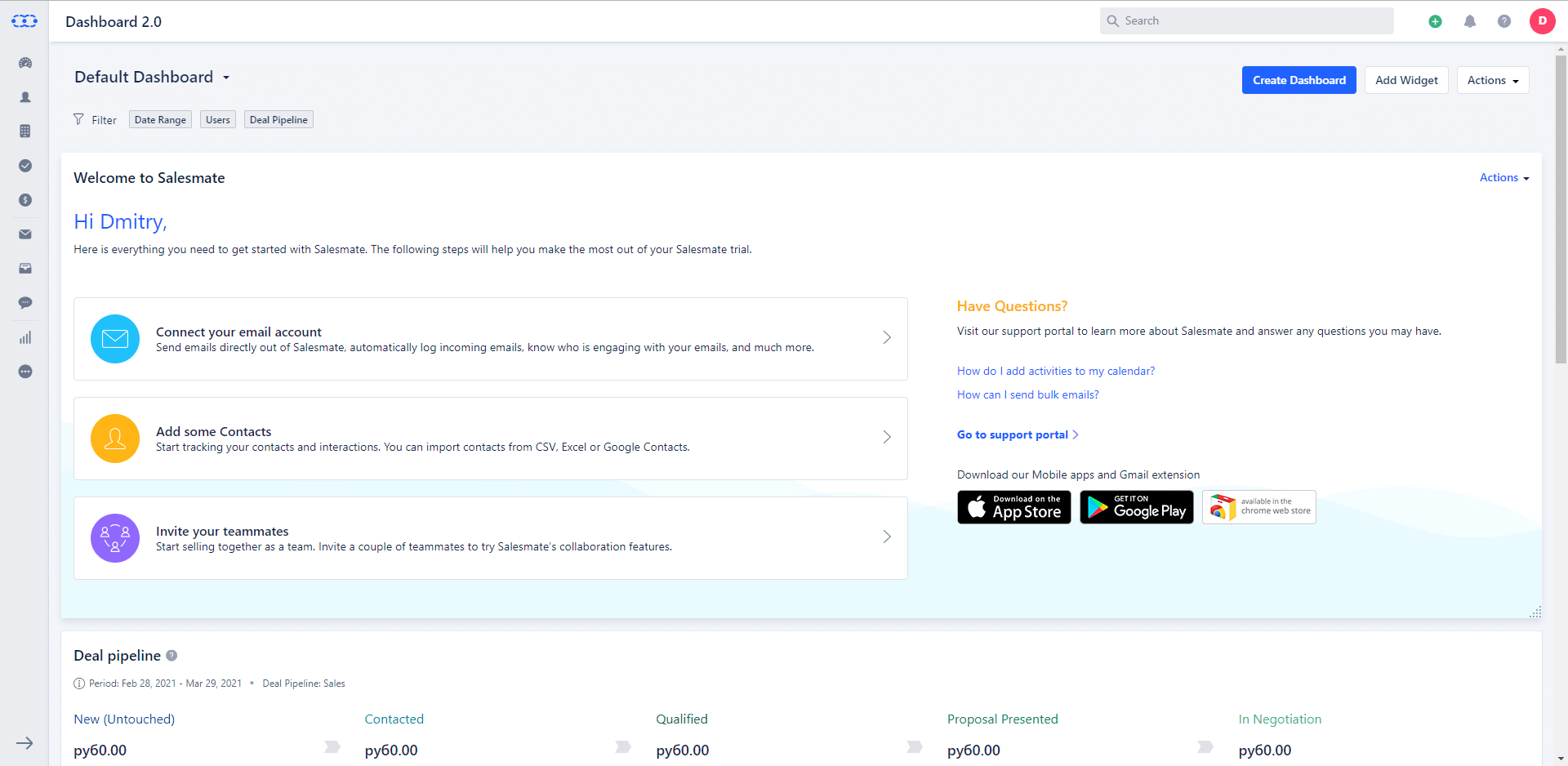Open the Emails envelope icon in the sidebar
This screenshot has height=766, width=1568.
tap(25, 234)
